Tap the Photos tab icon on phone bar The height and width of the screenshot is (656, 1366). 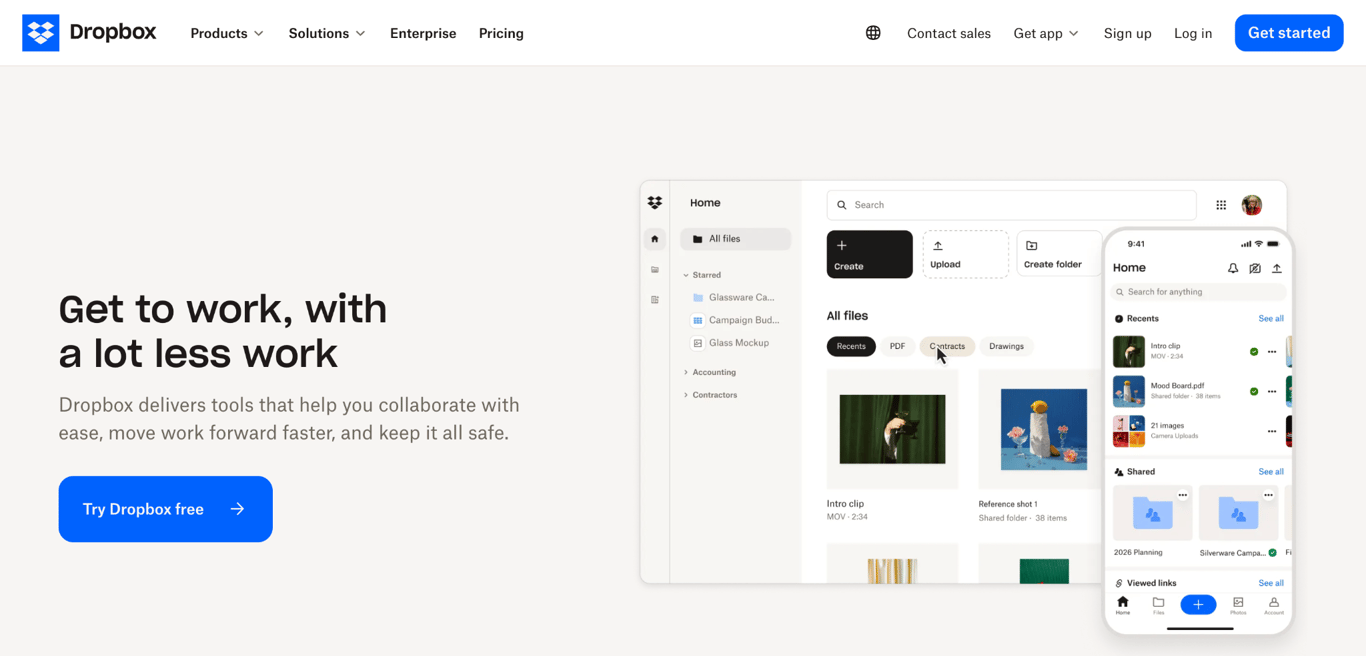pos(1238,605)
